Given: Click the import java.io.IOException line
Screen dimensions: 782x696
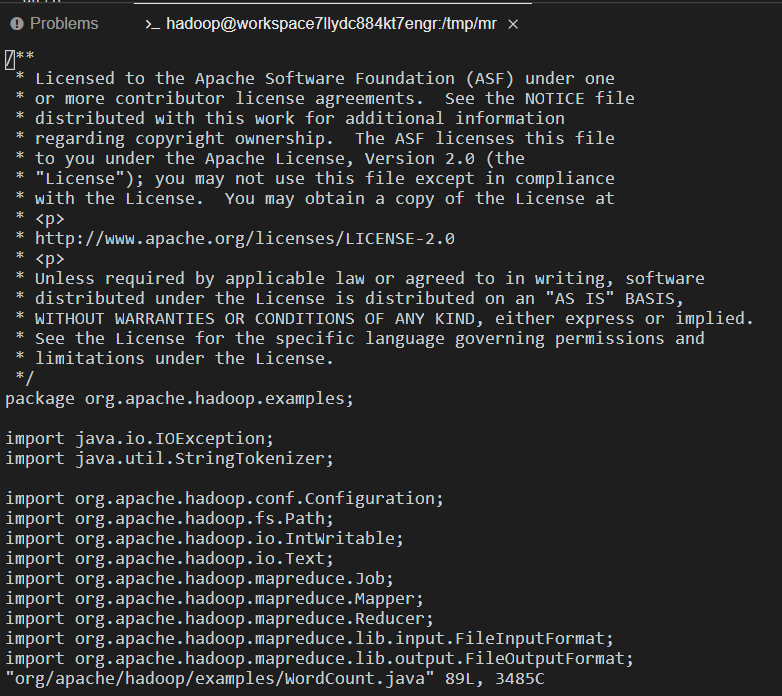Looking at the screenshot, I should [140, 439].
